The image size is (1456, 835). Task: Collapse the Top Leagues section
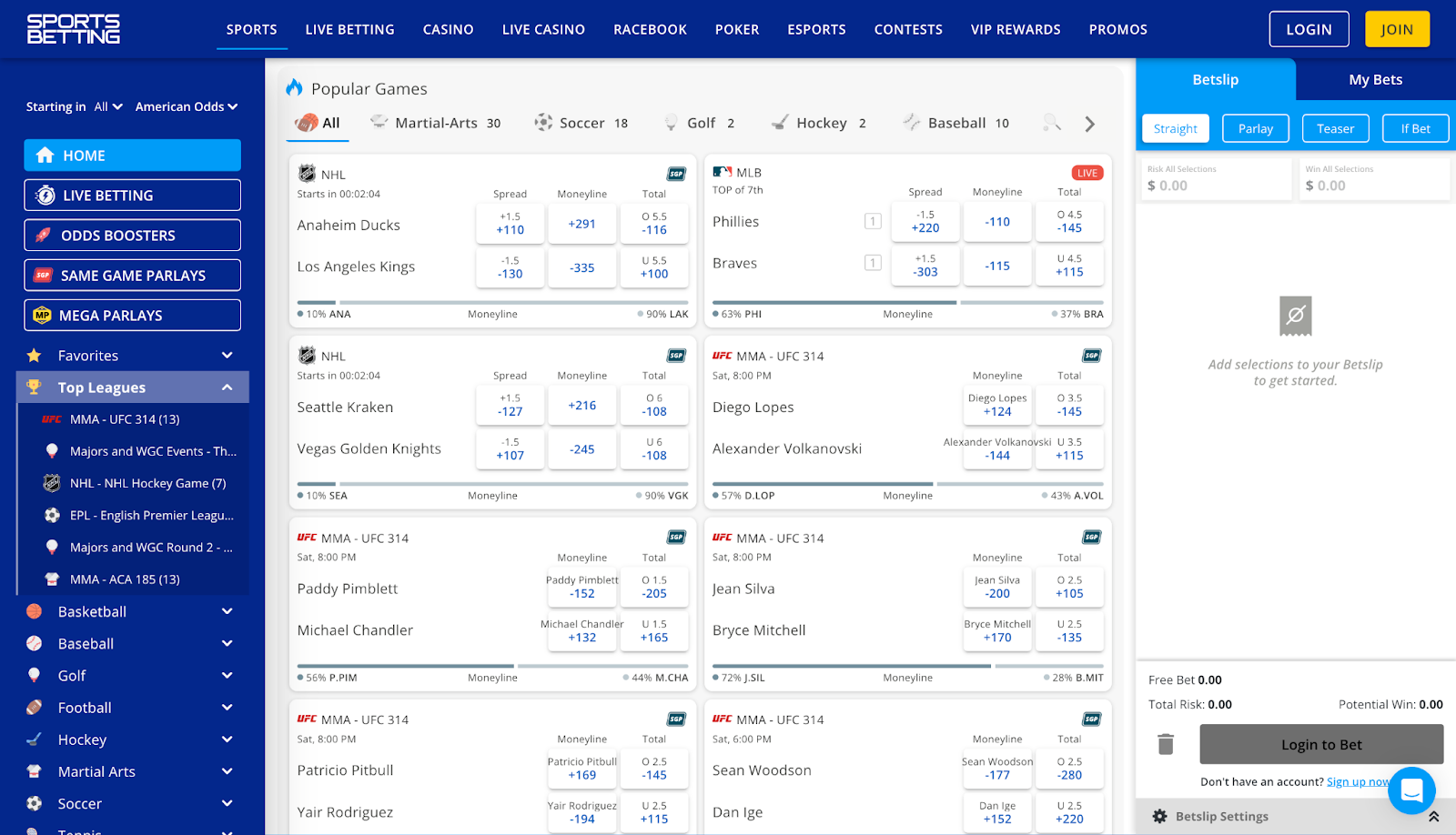click(x=227, y=387)
